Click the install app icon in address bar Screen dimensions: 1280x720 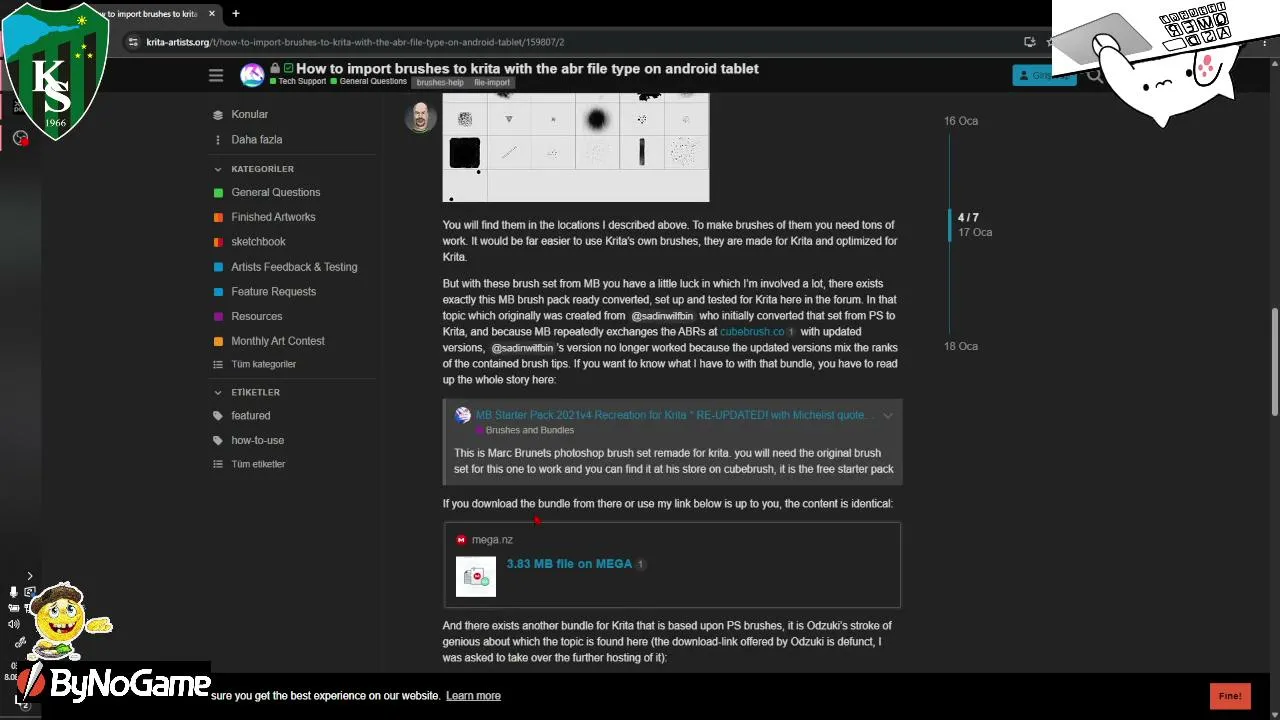tap(1029, 42)
